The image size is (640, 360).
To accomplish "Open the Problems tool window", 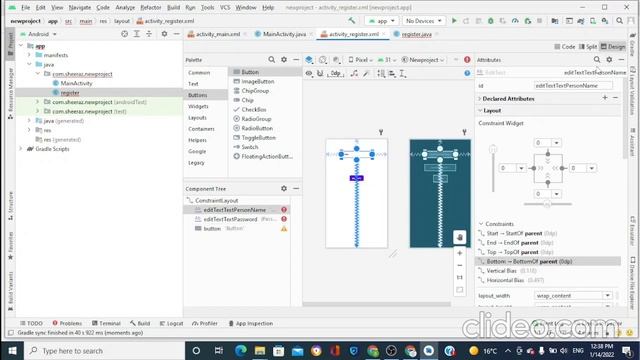I will 67,323.
